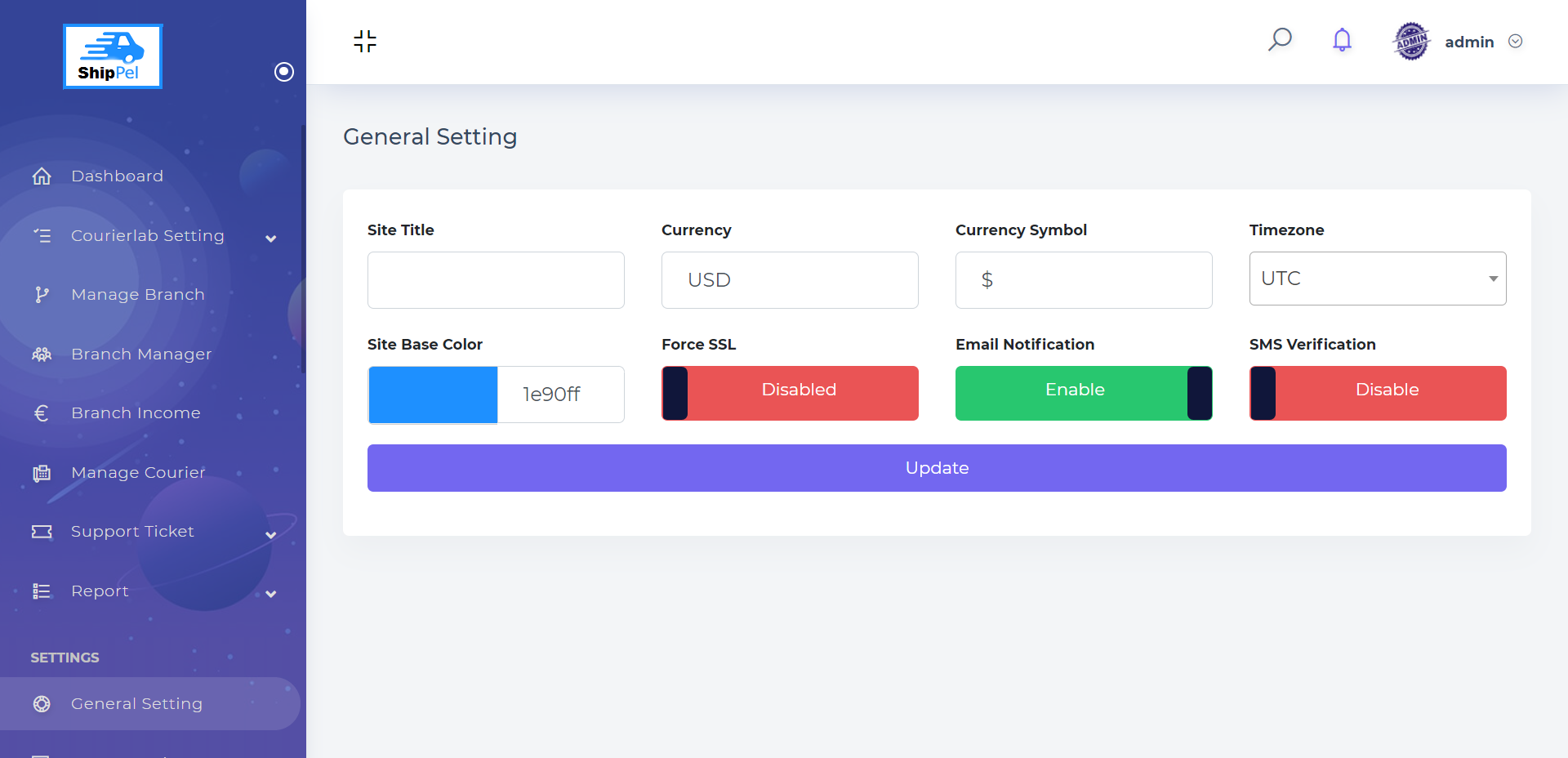This screenshot has height=758, width=1568.
Task: Toggle the Force SSL switch
Action: pyautogui.click(x=790, y=393)
